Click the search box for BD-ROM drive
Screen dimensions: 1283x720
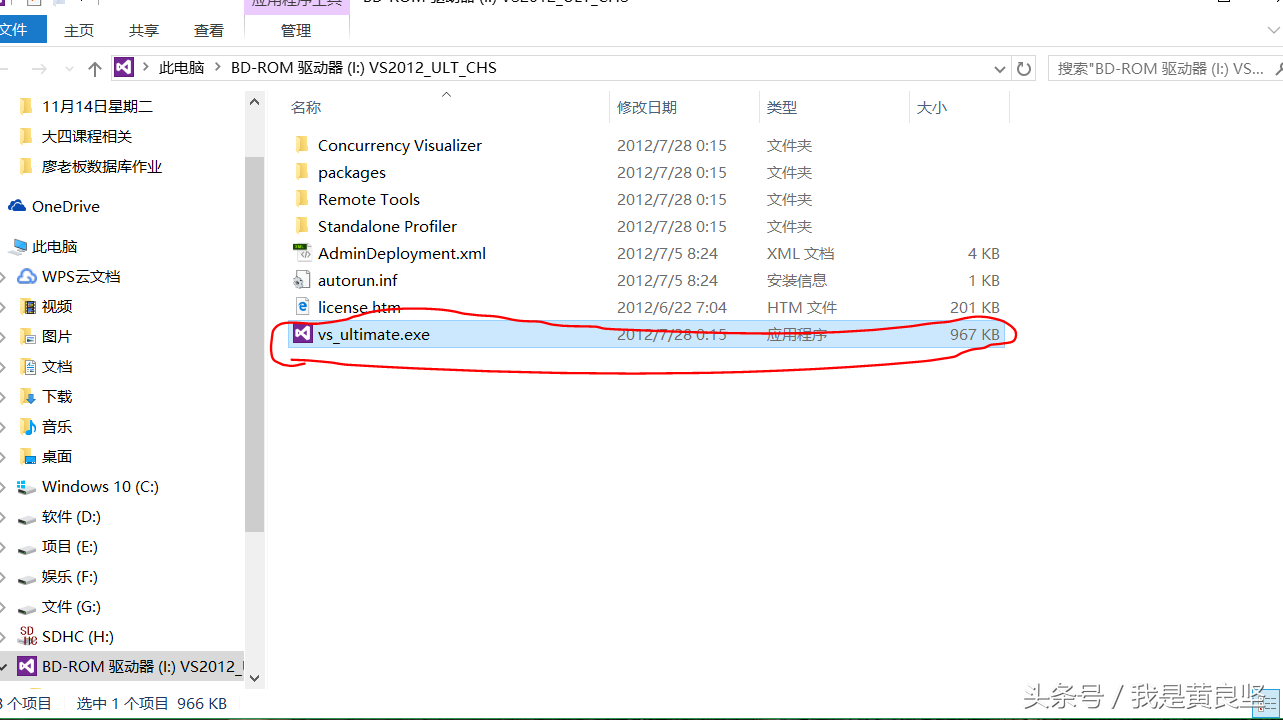(x=1165, y=68)
